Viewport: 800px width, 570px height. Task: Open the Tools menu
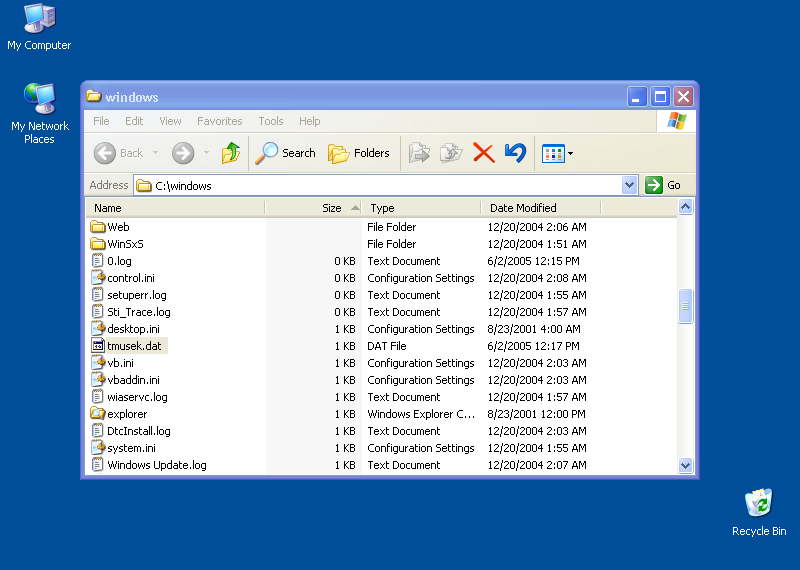[270, 121]
